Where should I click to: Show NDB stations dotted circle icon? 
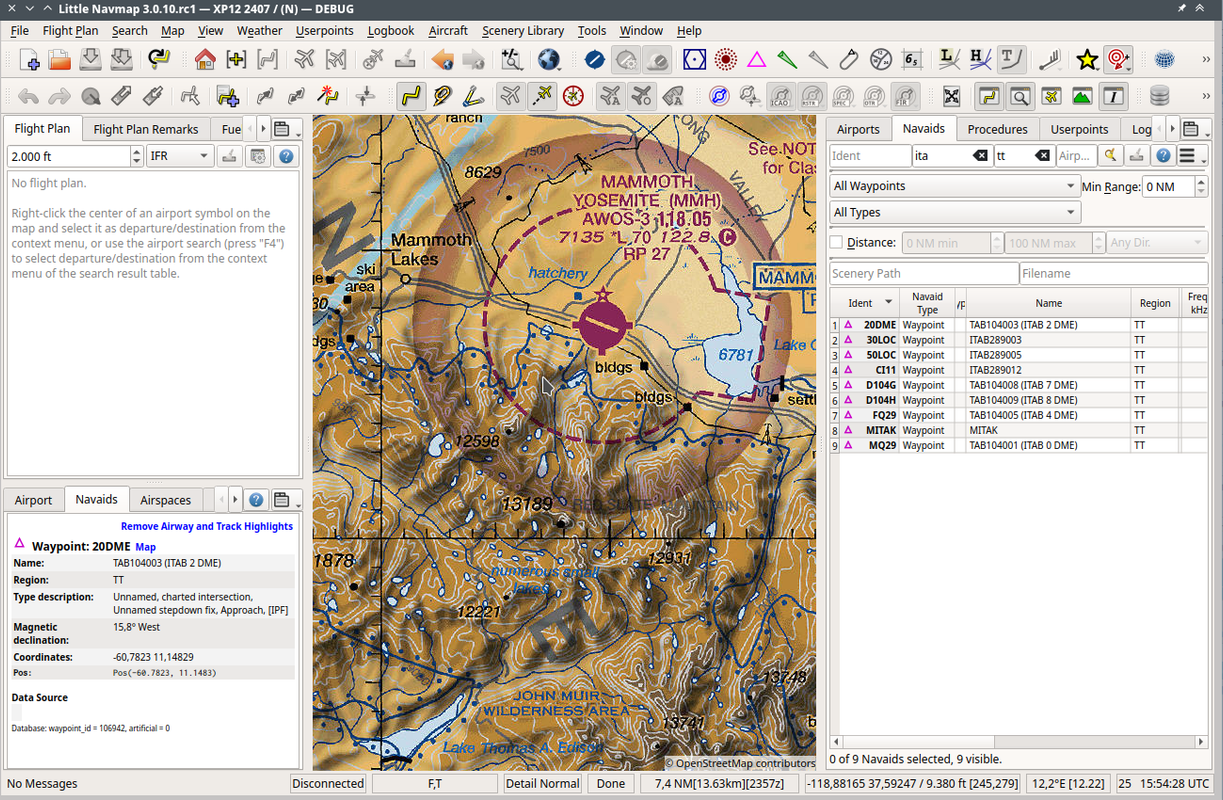pyautogui.click(x=726, y=60)
